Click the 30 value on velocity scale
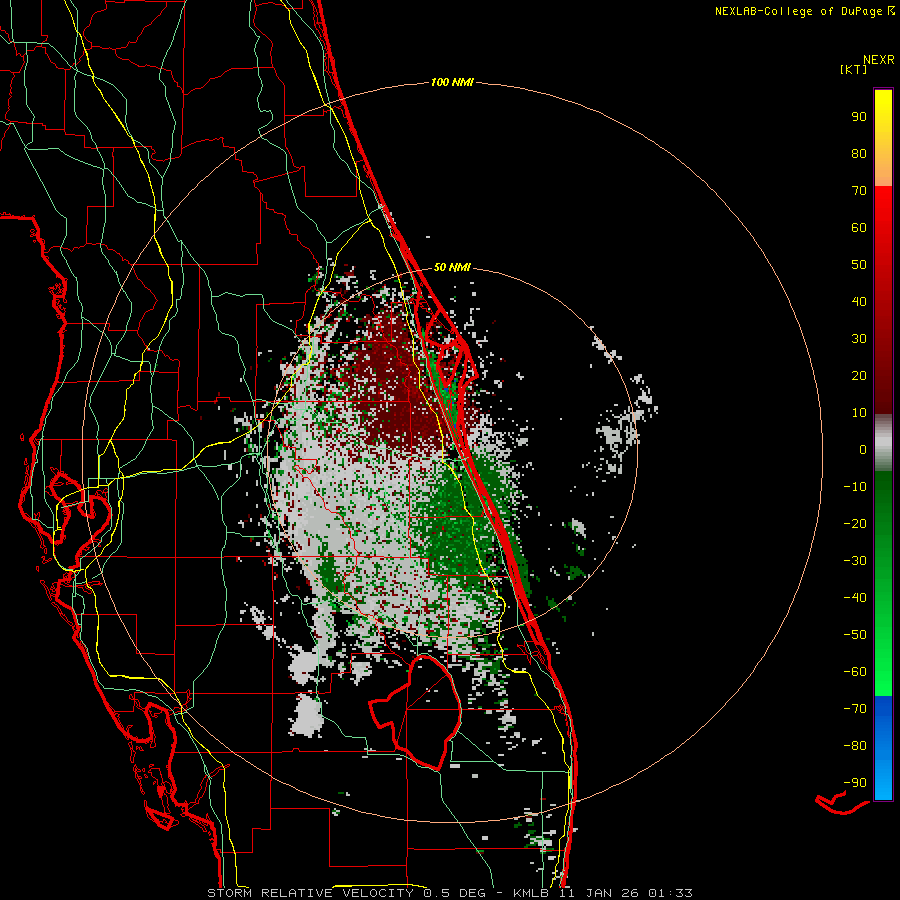Screen dimensions: 900x900 point(859,339)
